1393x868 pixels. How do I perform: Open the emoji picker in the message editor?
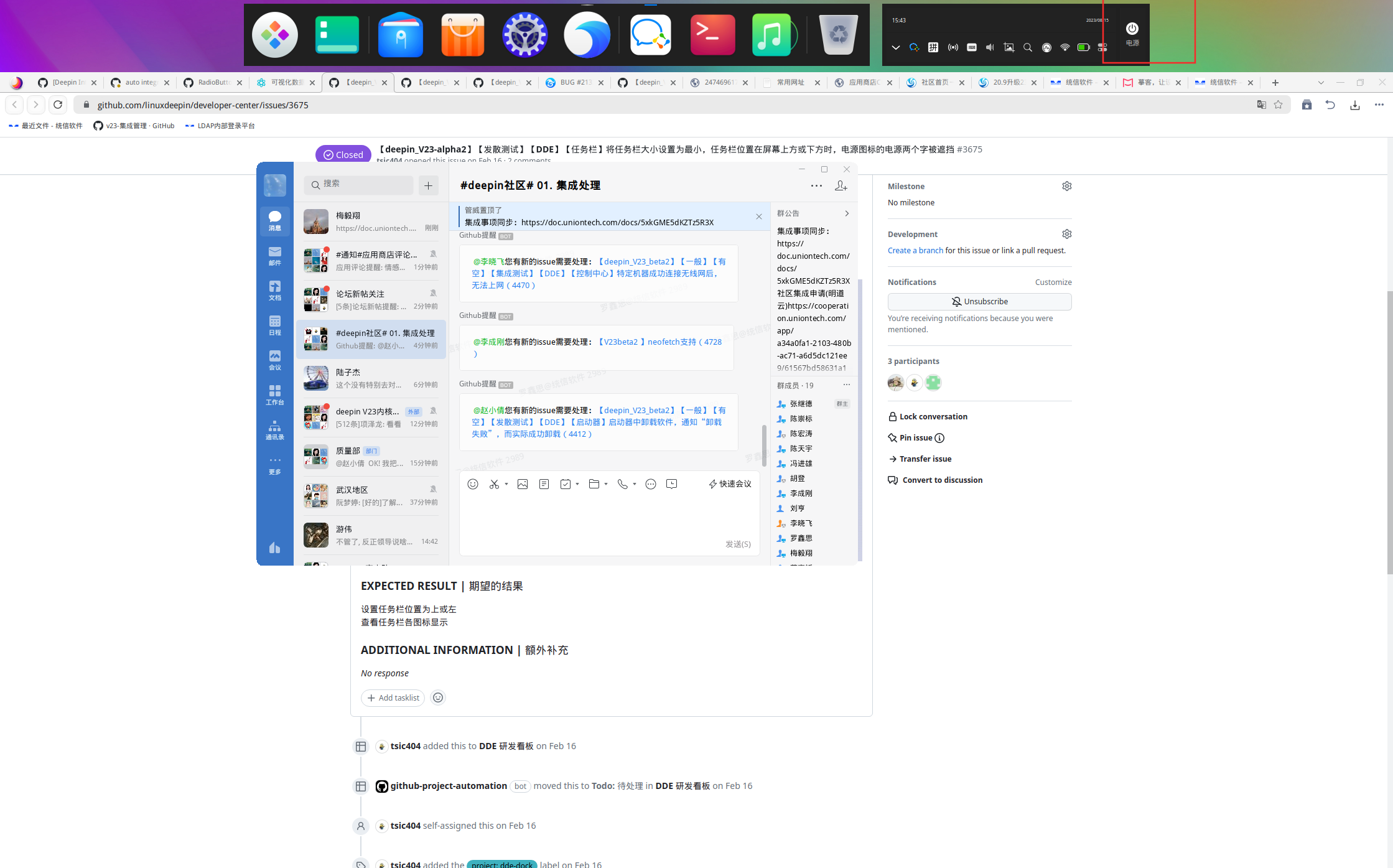[x=473, y=483]
